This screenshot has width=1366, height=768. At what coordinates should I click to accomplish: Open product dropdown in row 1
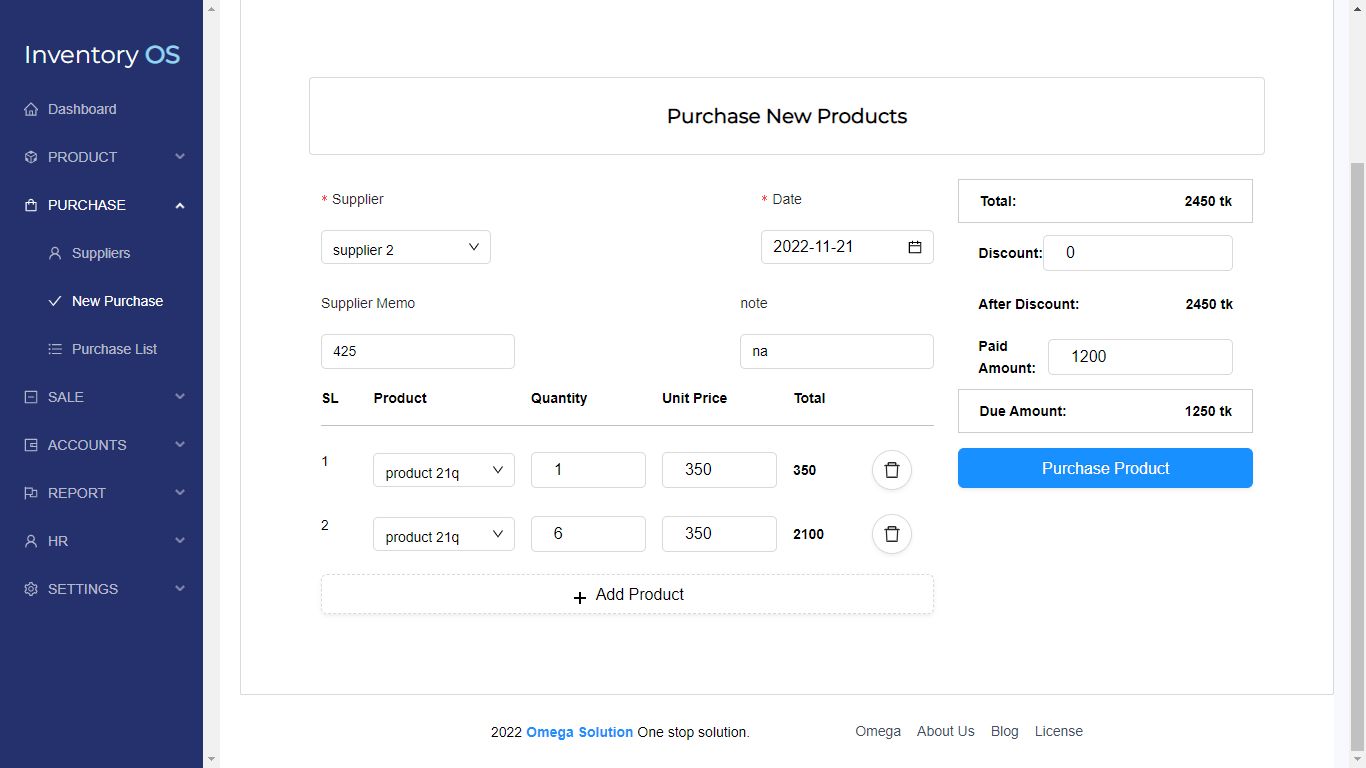(x=443, y=471)
